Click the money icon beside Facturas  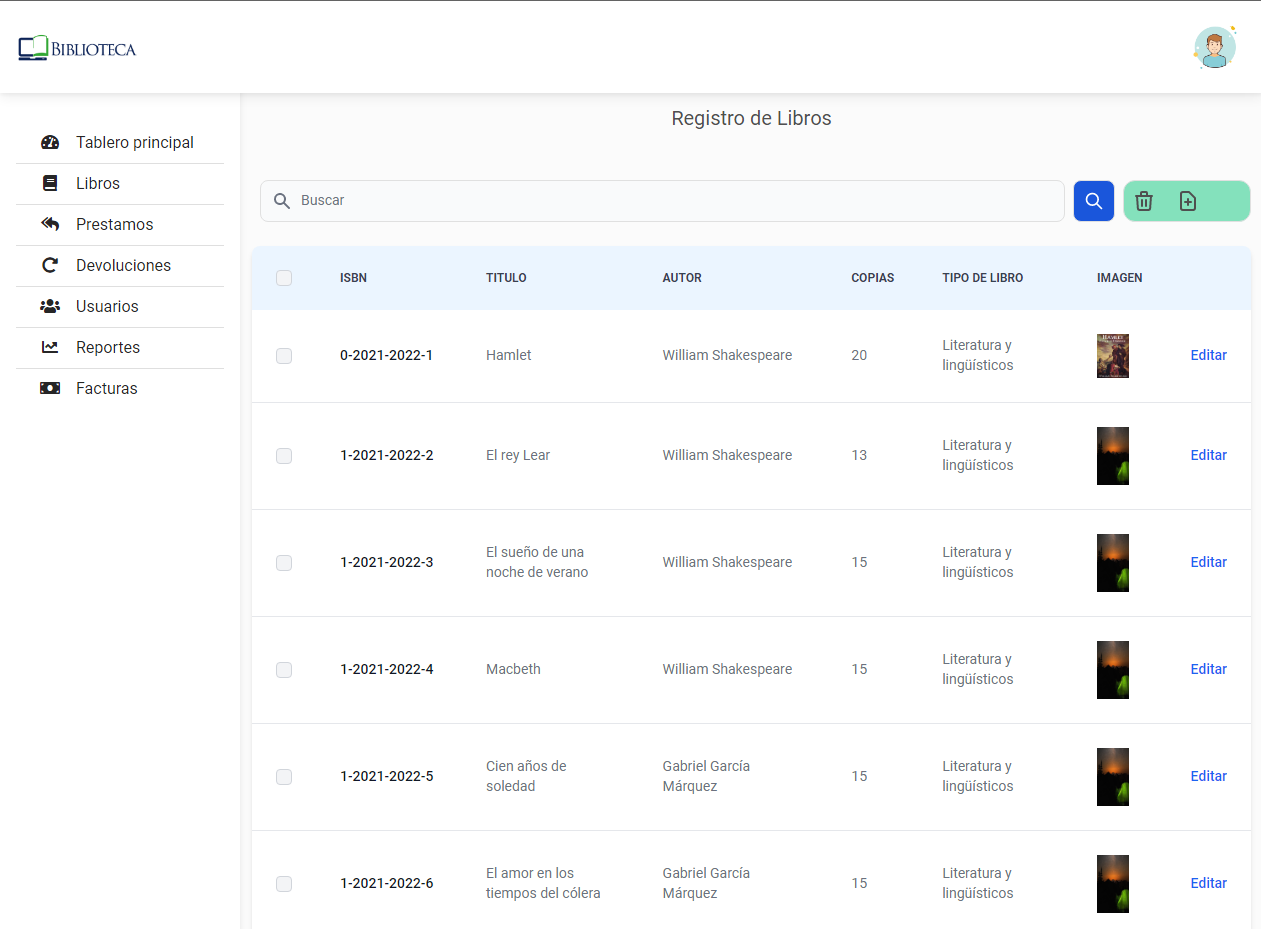click(50, 388)
